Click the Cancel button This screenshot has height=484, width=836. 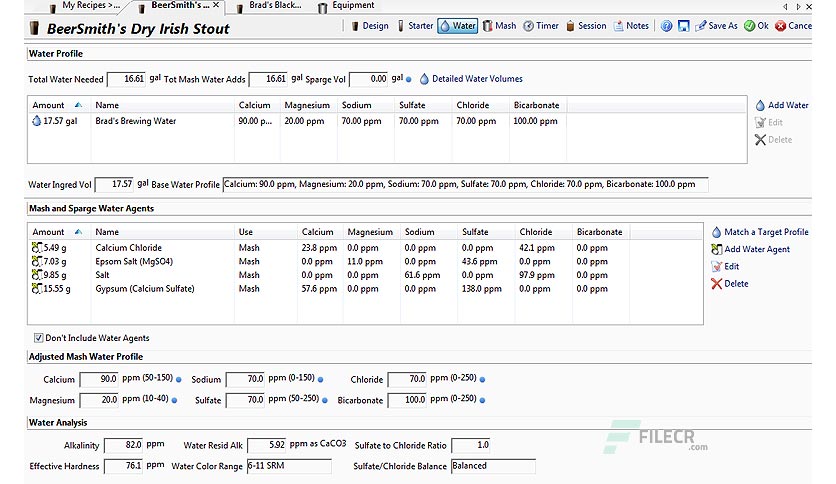pos(794,26)
